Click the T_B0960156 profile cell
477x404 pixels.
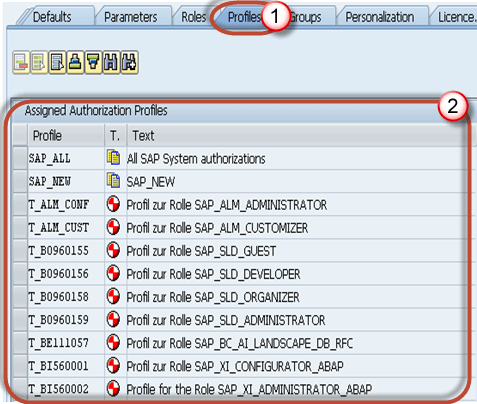(x=66, y=273)
